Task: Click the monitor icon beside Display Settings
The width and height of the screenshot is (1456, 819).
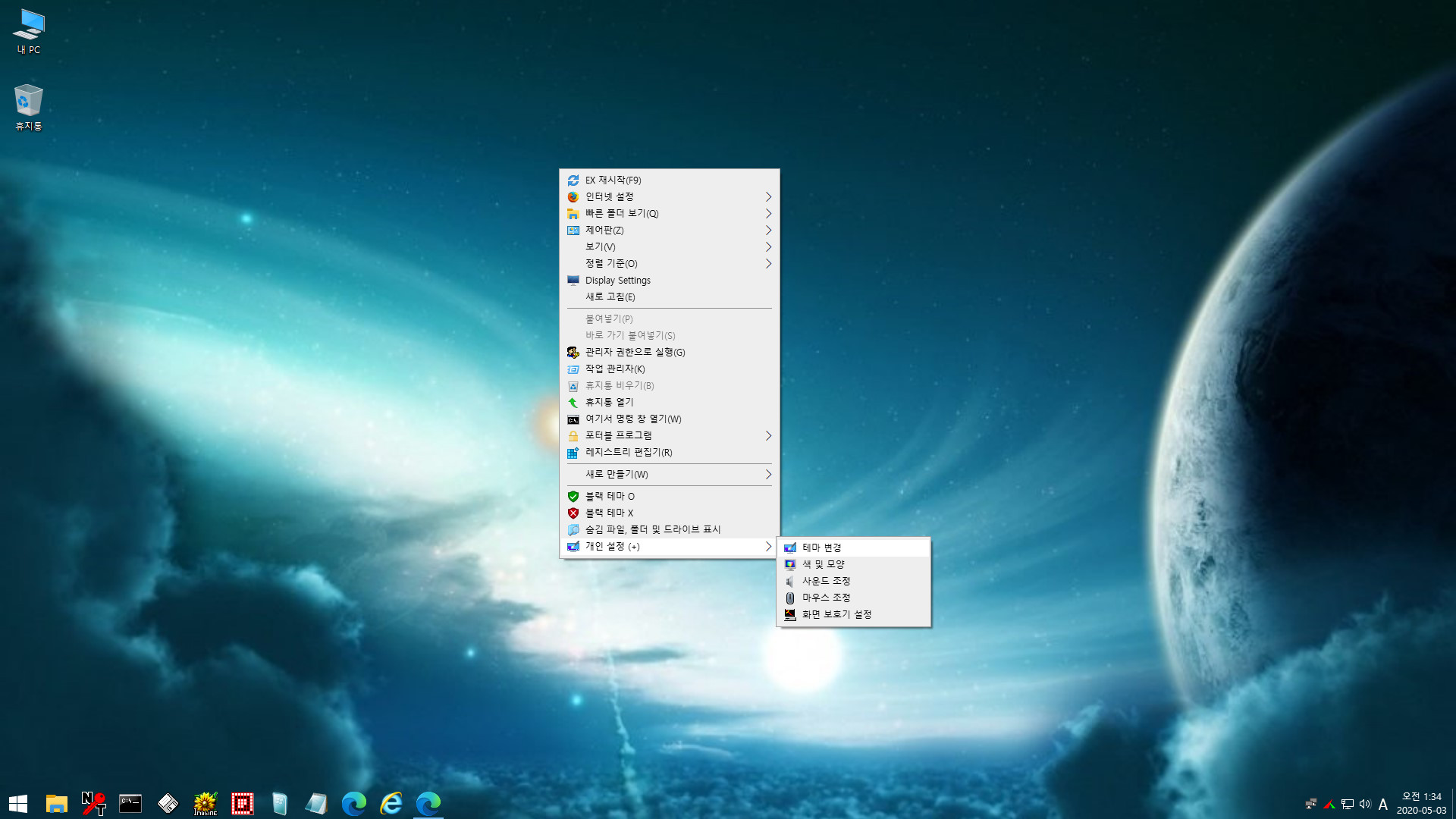Action: pos(573,281)
